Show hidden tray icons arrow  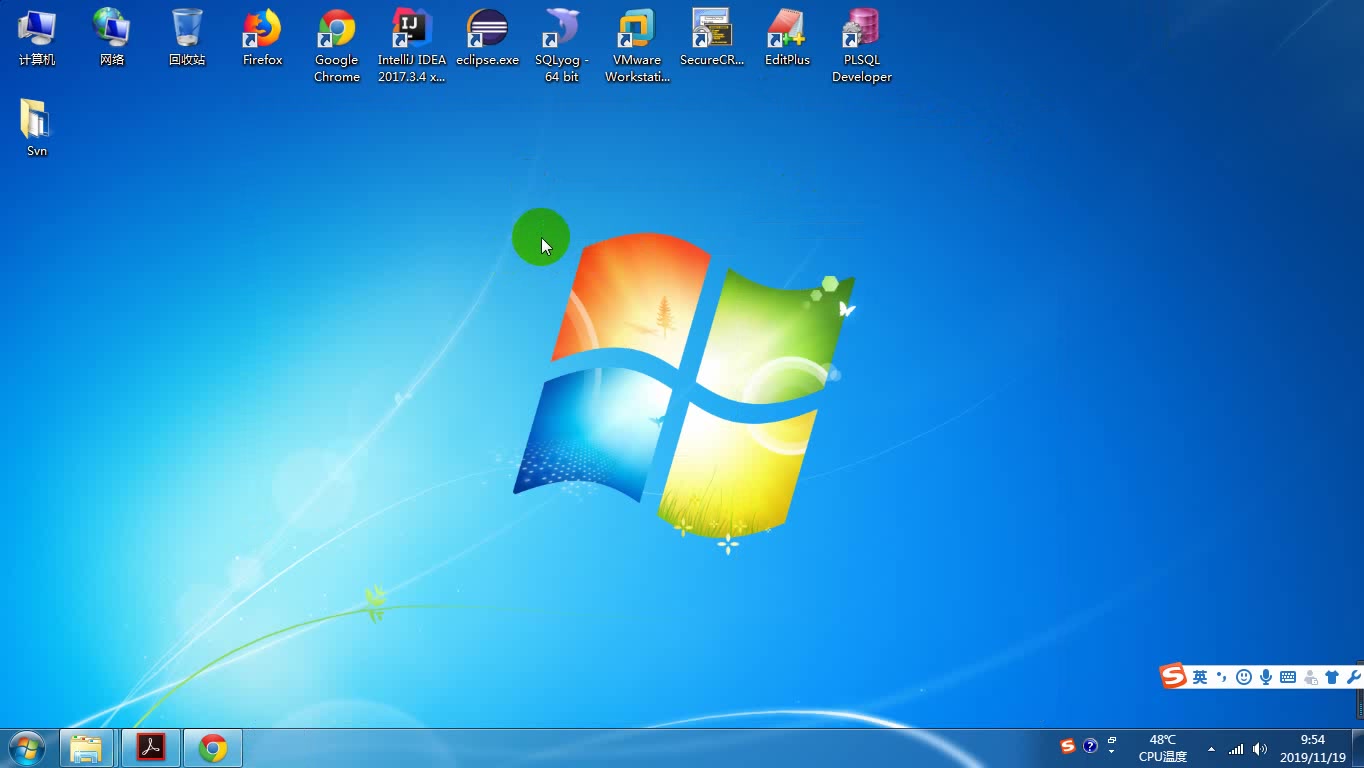click(x=1212, y=749)
